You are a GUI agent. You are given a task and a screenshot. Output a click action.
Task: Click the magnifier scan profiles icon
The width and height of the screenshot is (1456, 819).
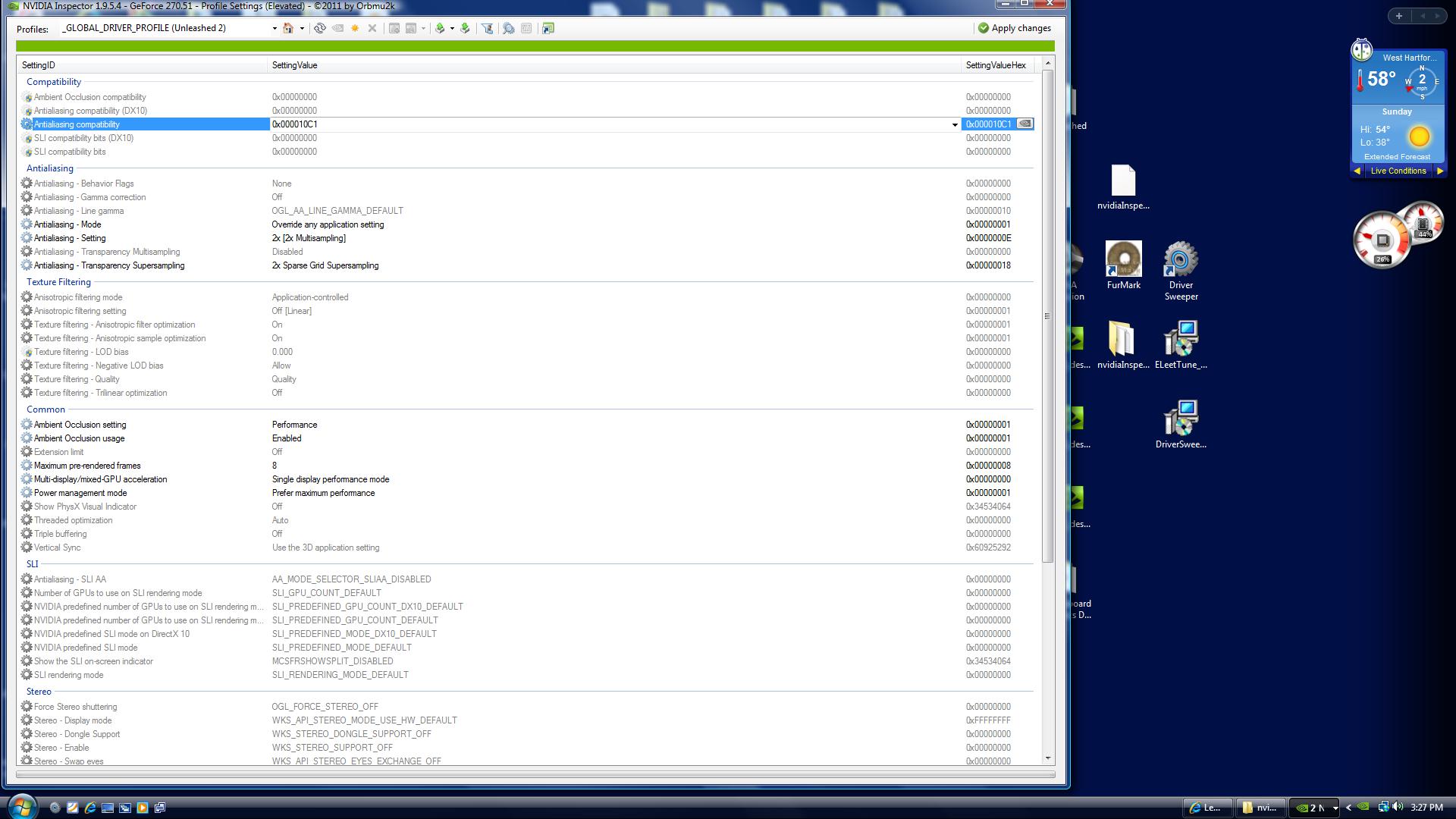[509, 28]
